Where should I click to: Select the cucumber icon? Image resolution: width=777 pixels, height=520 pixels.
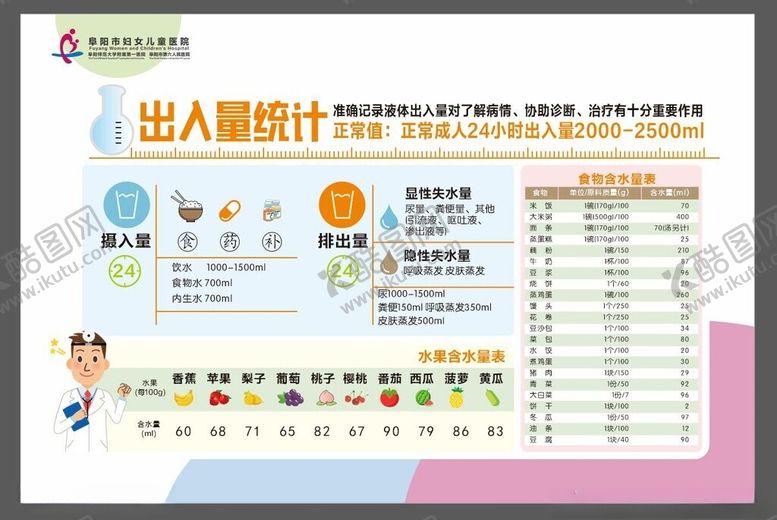[x=491, y=398]
